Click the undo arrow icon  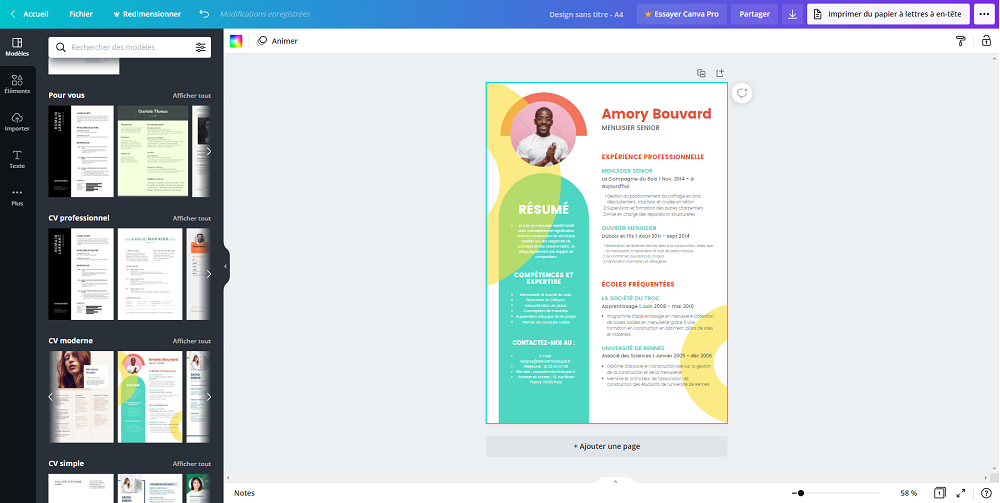tap(203, 14)
